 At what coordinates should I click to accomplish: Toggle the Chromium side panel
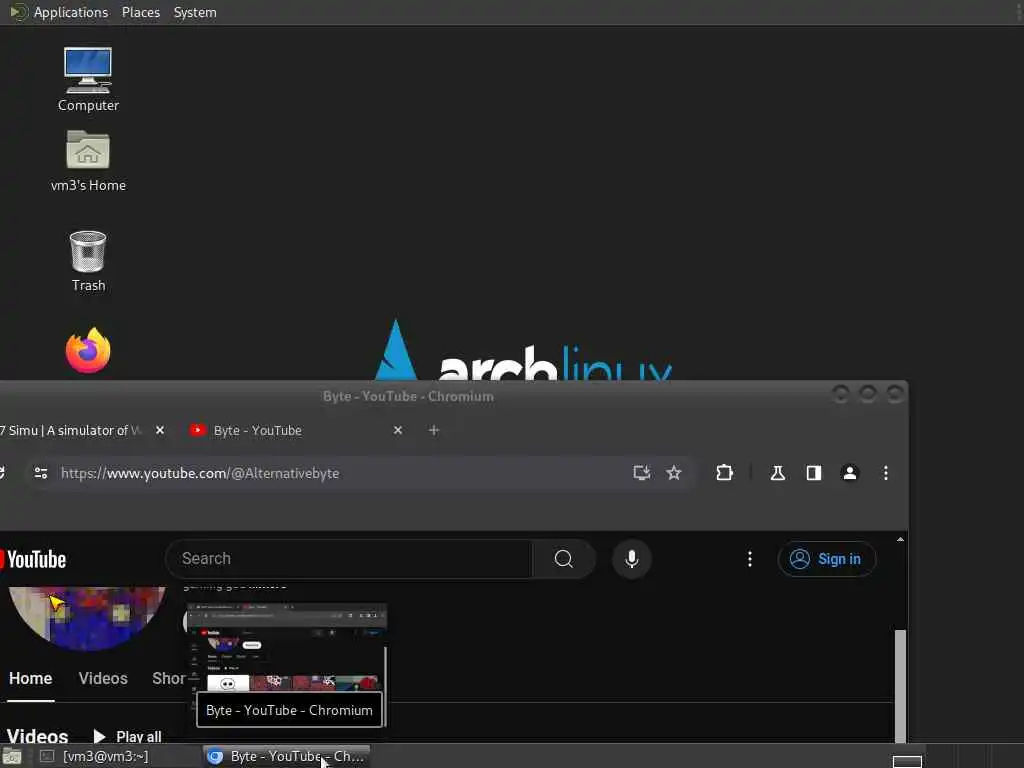pyautogui.click(x=814, y=473)
